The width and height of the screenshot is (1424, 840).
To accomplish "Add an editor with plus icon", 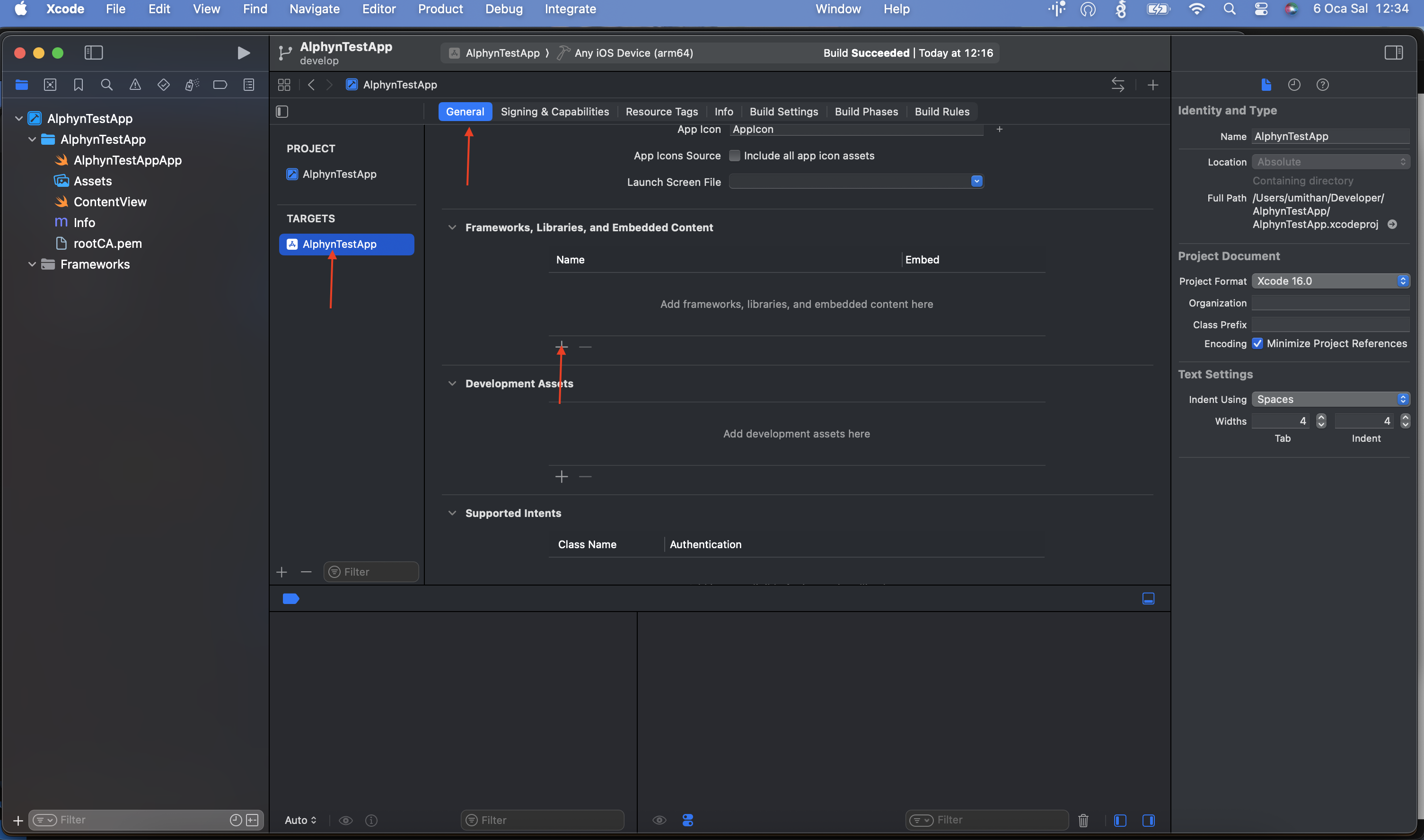I will coord(1153,85).
